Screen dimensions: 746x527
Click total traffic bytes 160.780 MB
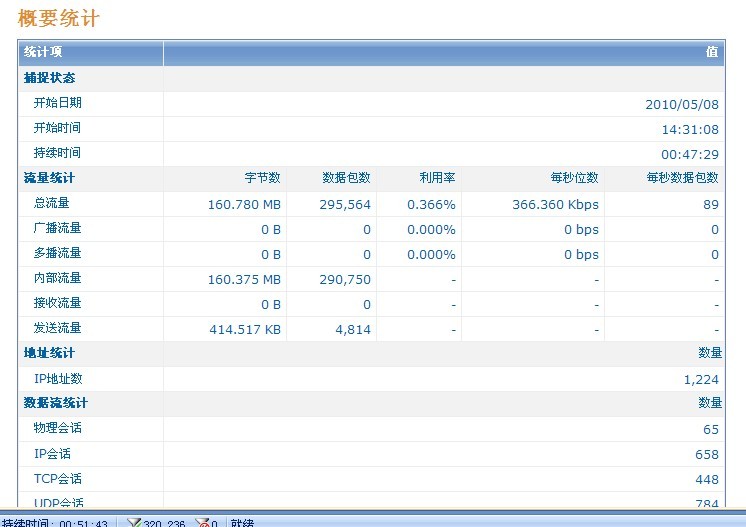pyautogui.click(x=244, y=205)
